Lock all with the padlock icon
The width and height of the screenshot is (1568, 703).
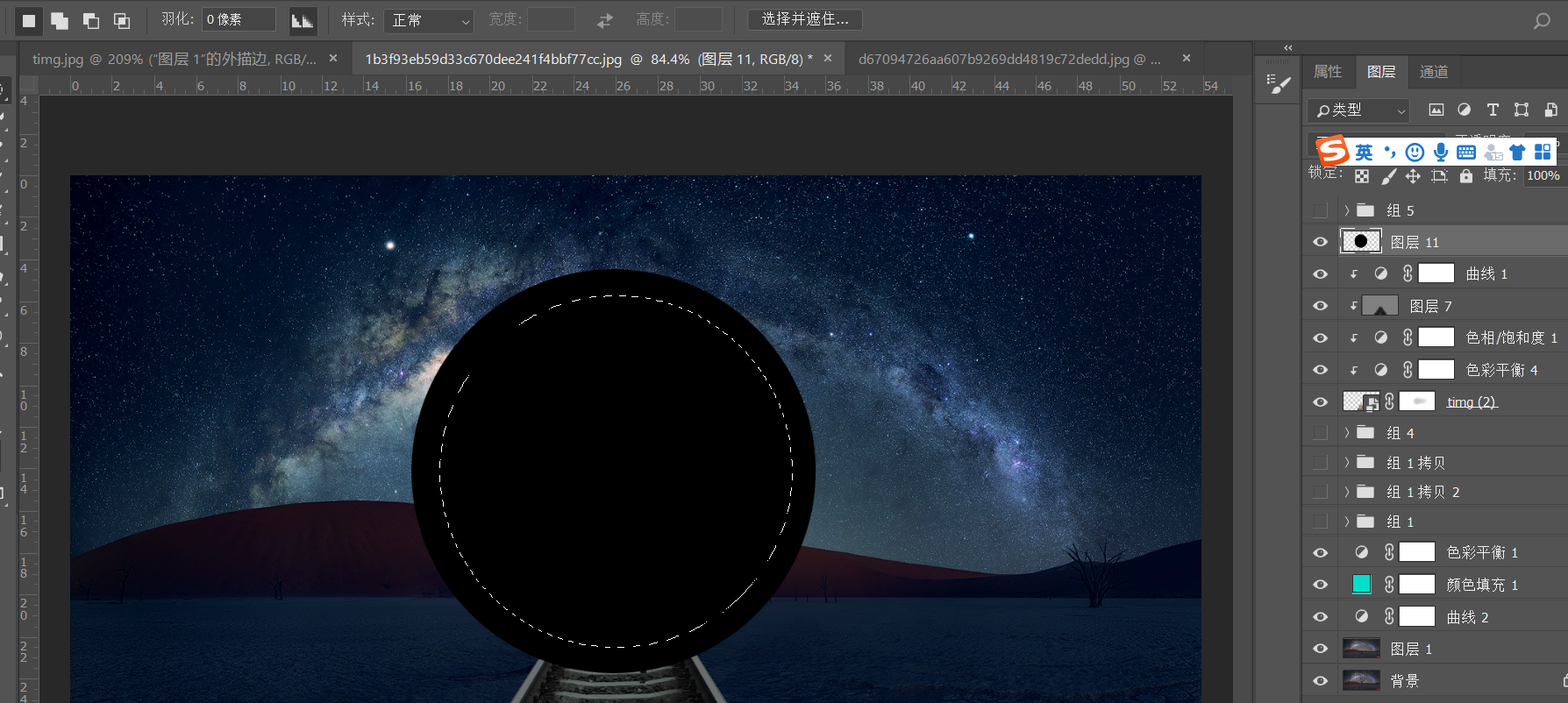(1466, 176)
